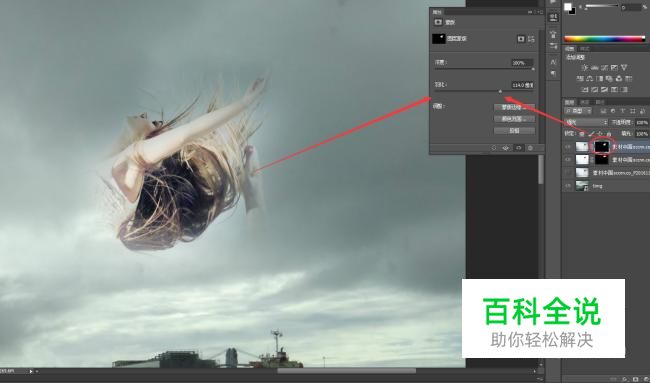Open the layer filter kind dropdown
Viewport: 650px width, 383px height.
(578, 111)
